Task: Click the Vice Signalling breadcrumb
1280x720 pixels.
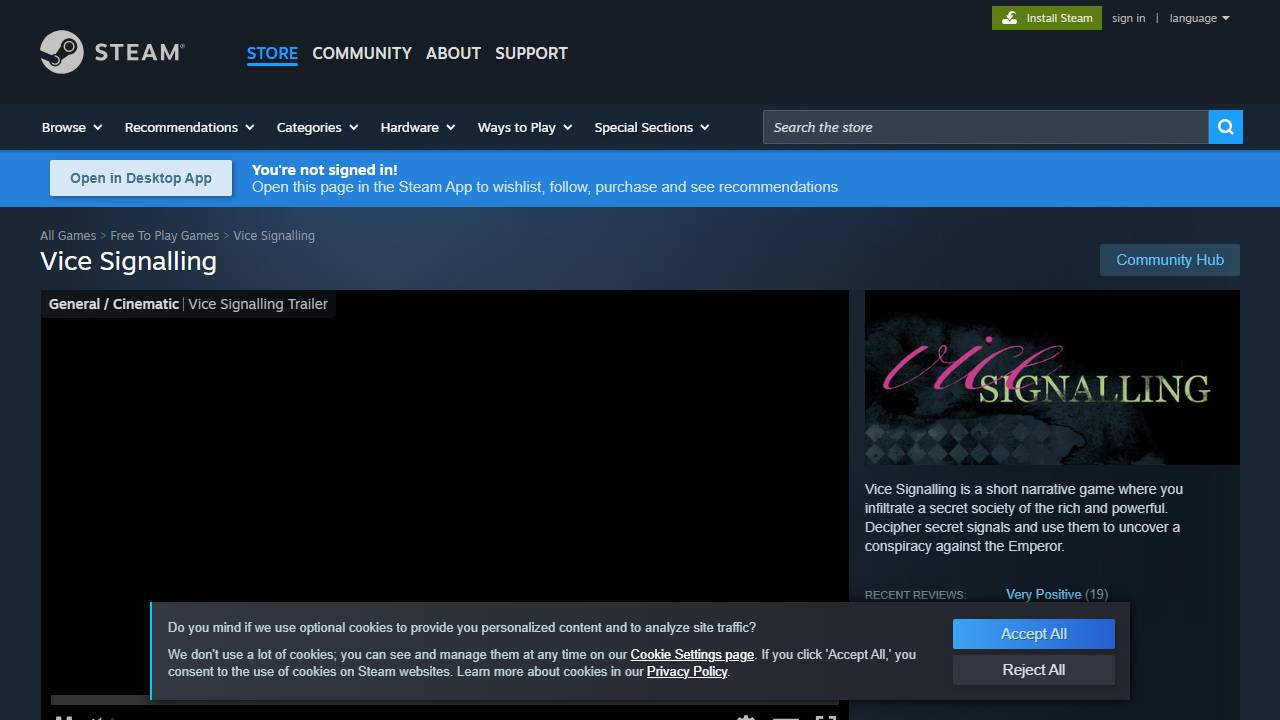Action: 274,235
